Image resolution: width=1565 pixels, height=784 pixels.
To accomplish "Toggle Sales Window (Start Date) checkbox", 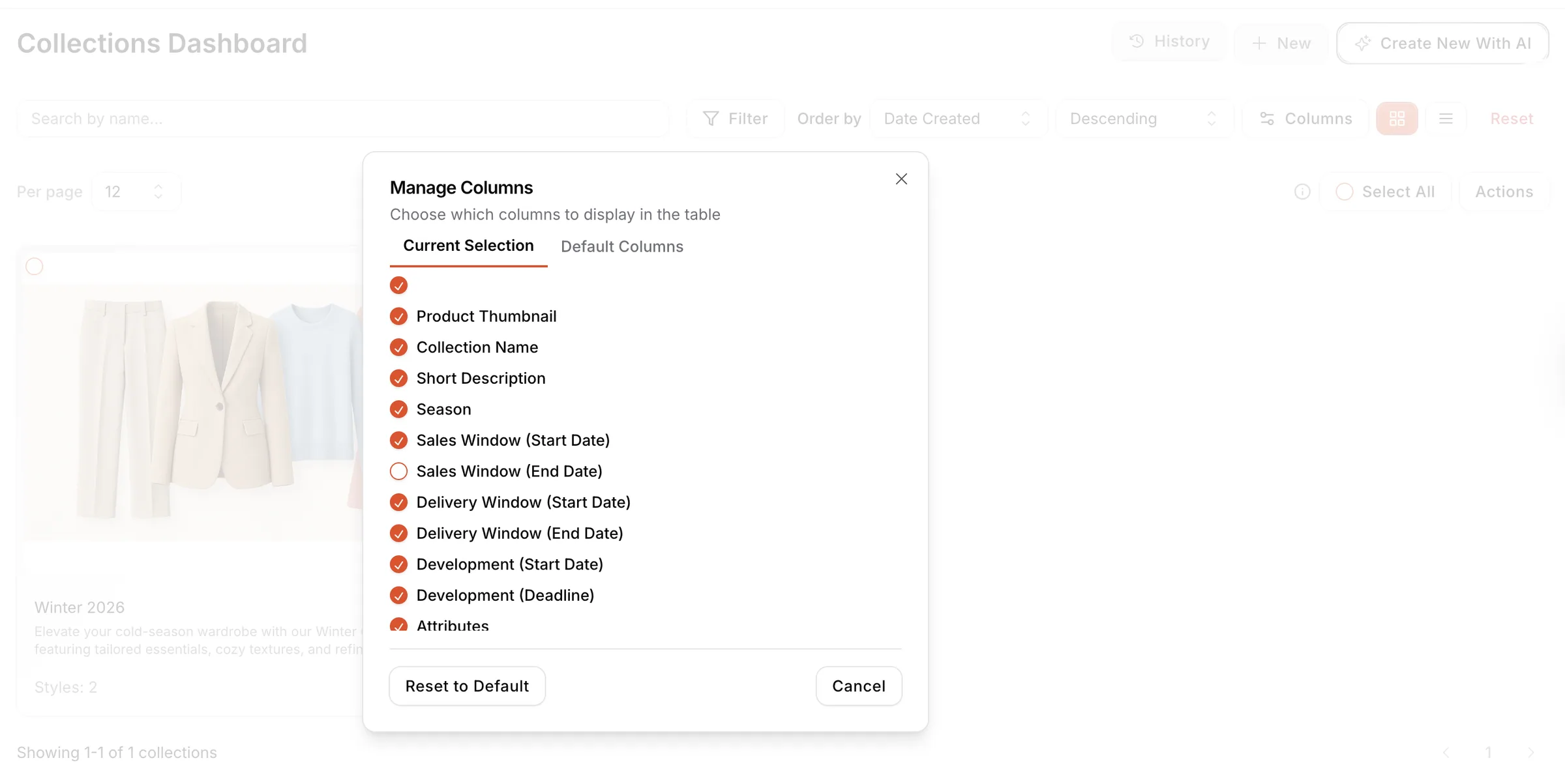I will point(398,441).
